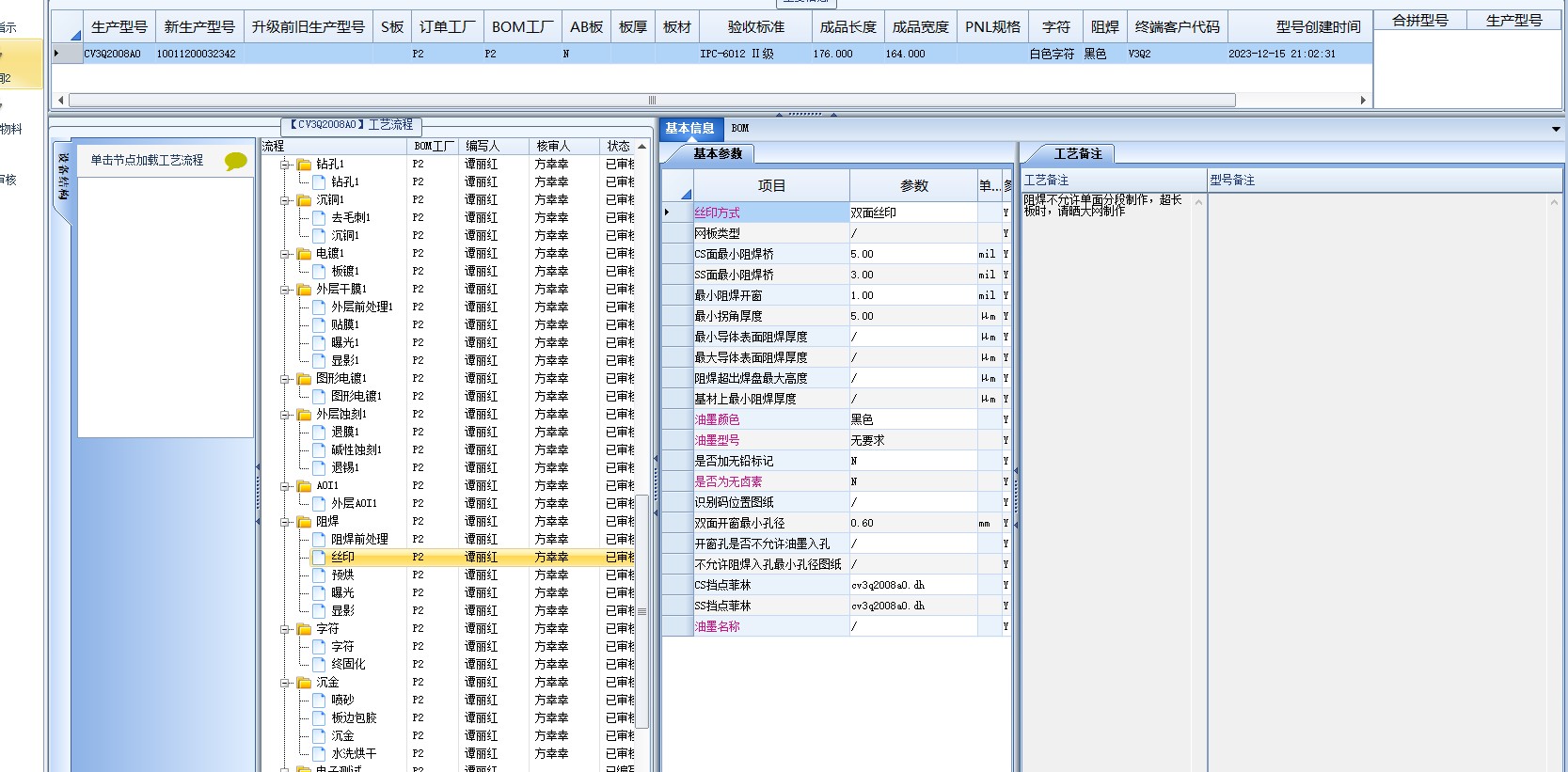
Task: Click document icon of 显影1 step
Action: click(319, 360)
